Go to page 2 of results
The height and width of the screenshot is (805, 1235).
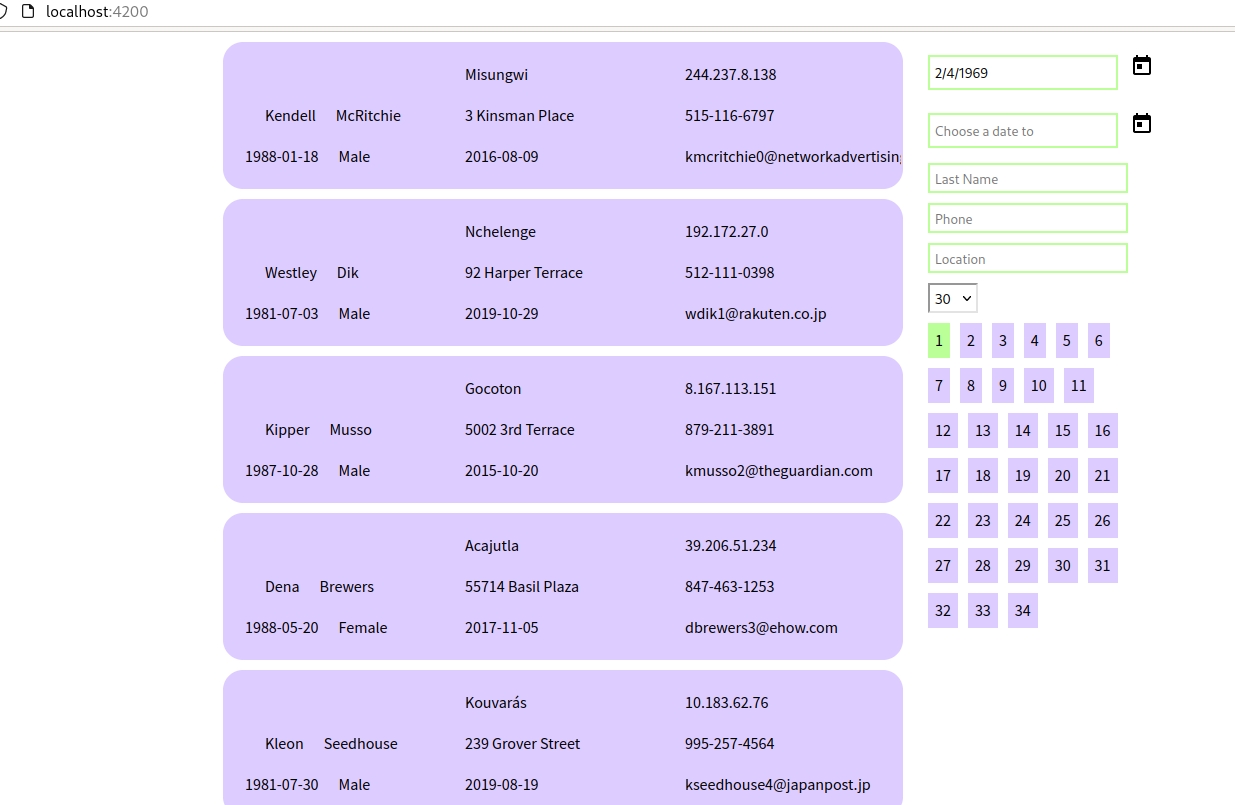tap(970, 341)
